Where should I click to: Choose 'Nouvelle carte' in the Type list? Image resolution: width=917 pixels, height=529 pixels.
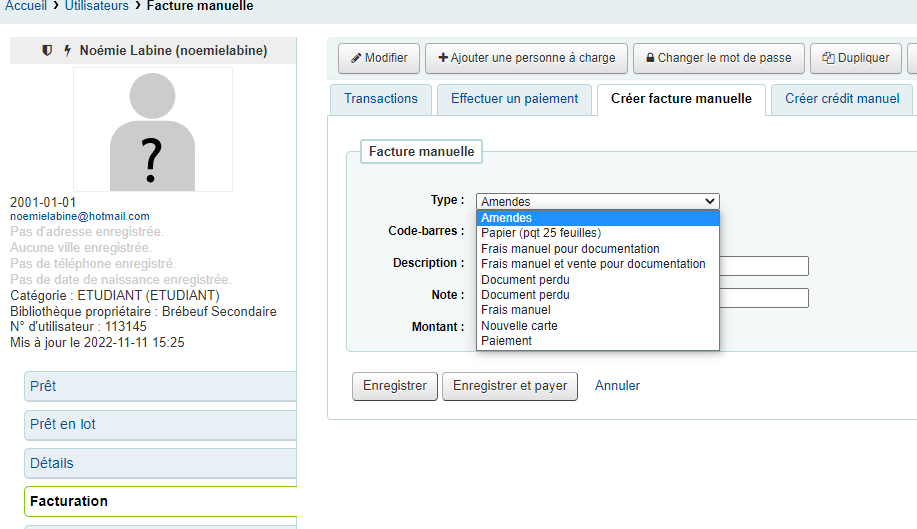(519, 326)
